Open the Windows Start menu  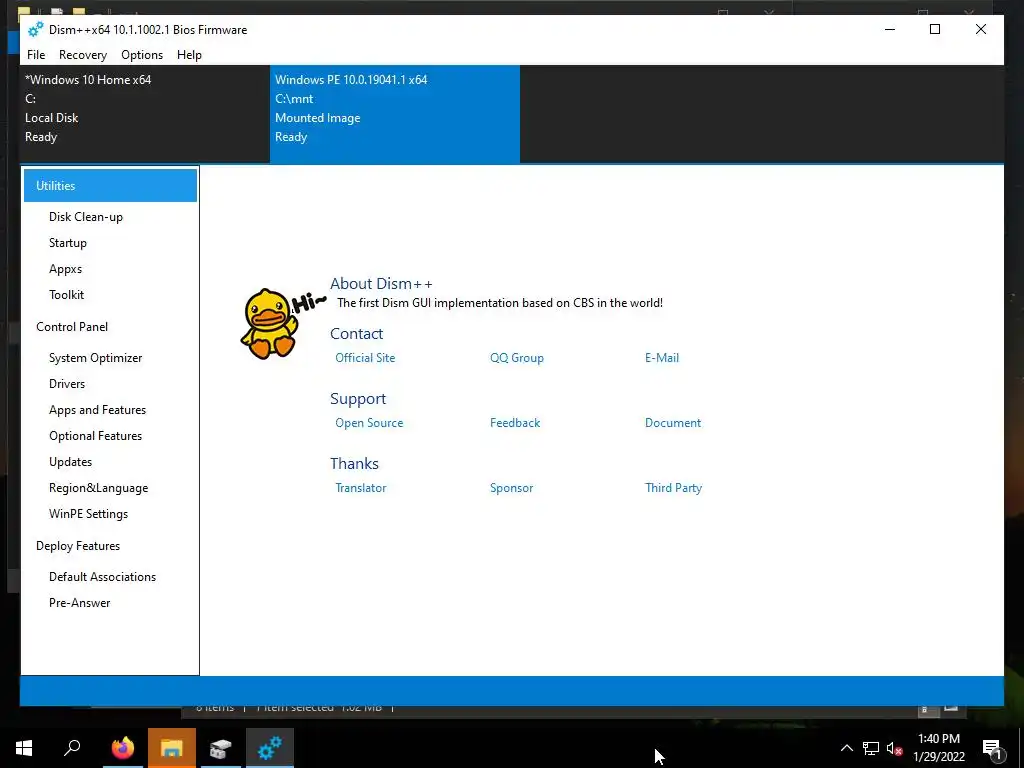24,748
